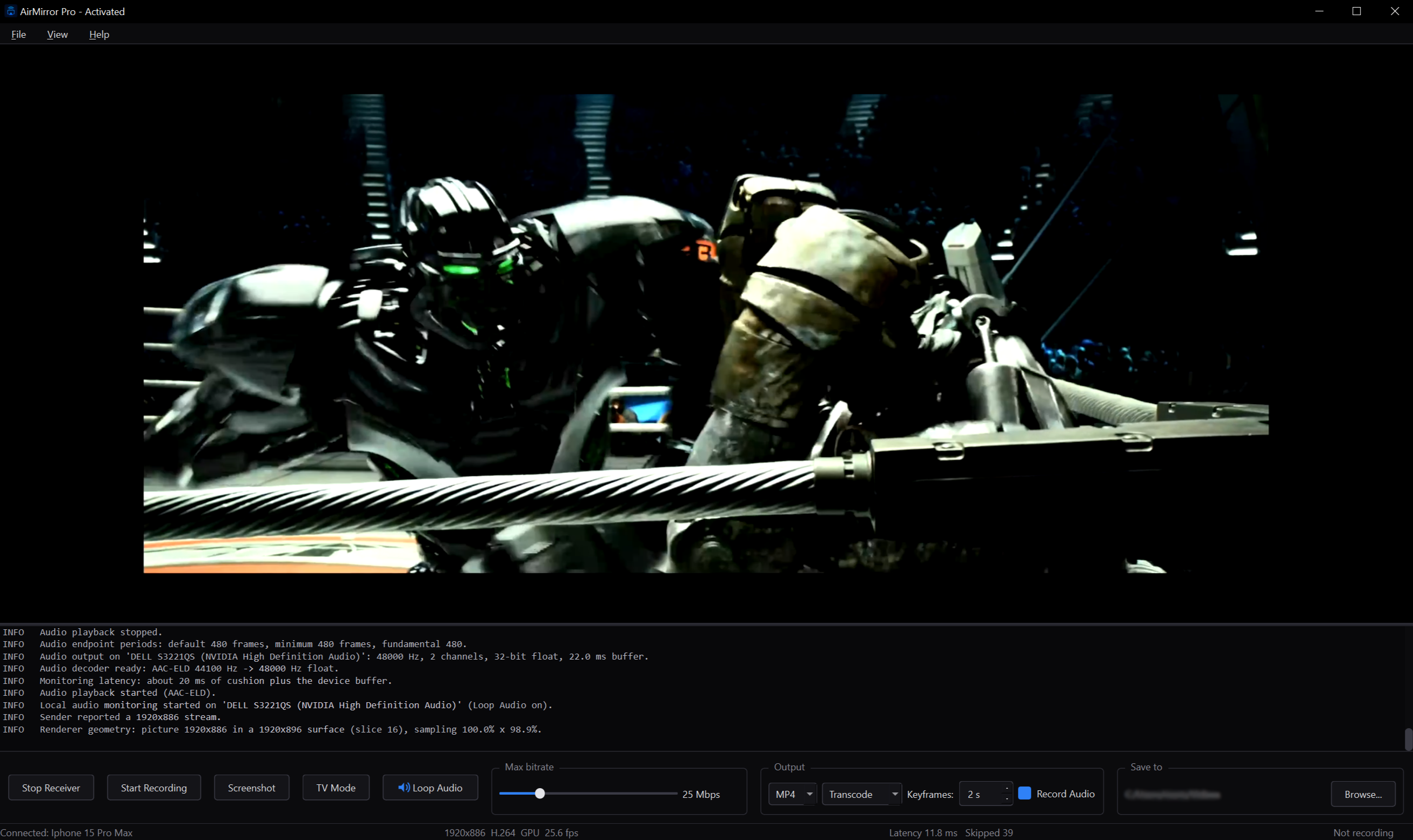Toggle the Loop Audio speaker button
The width and height of the screenshot is (1413, 840).
(x=430, y=788)
